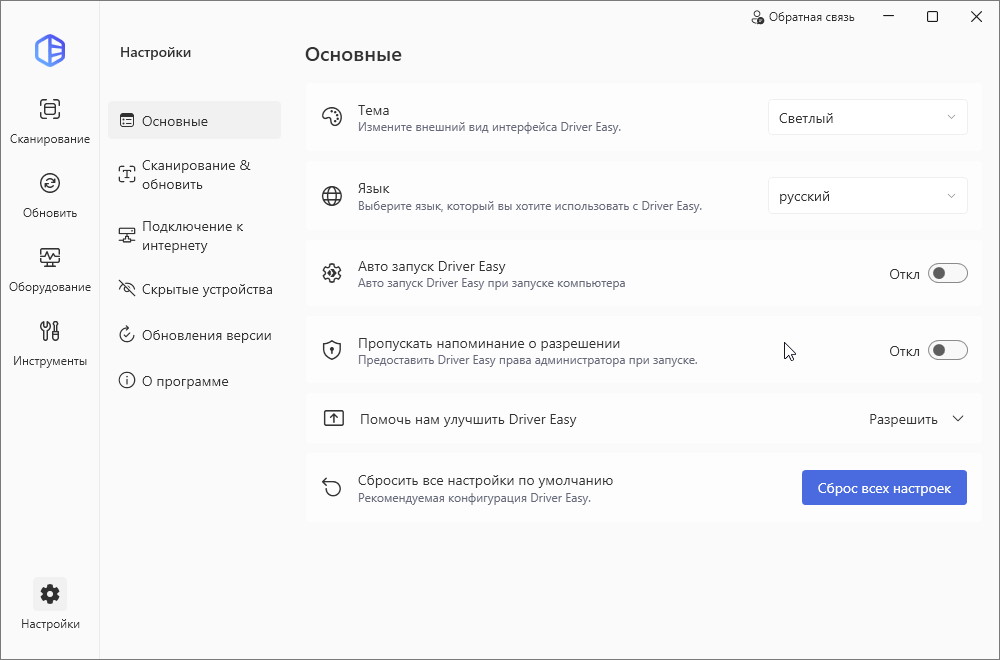
Task: Click the Обновления версии refresh-check icon
Action: [127, 335]
